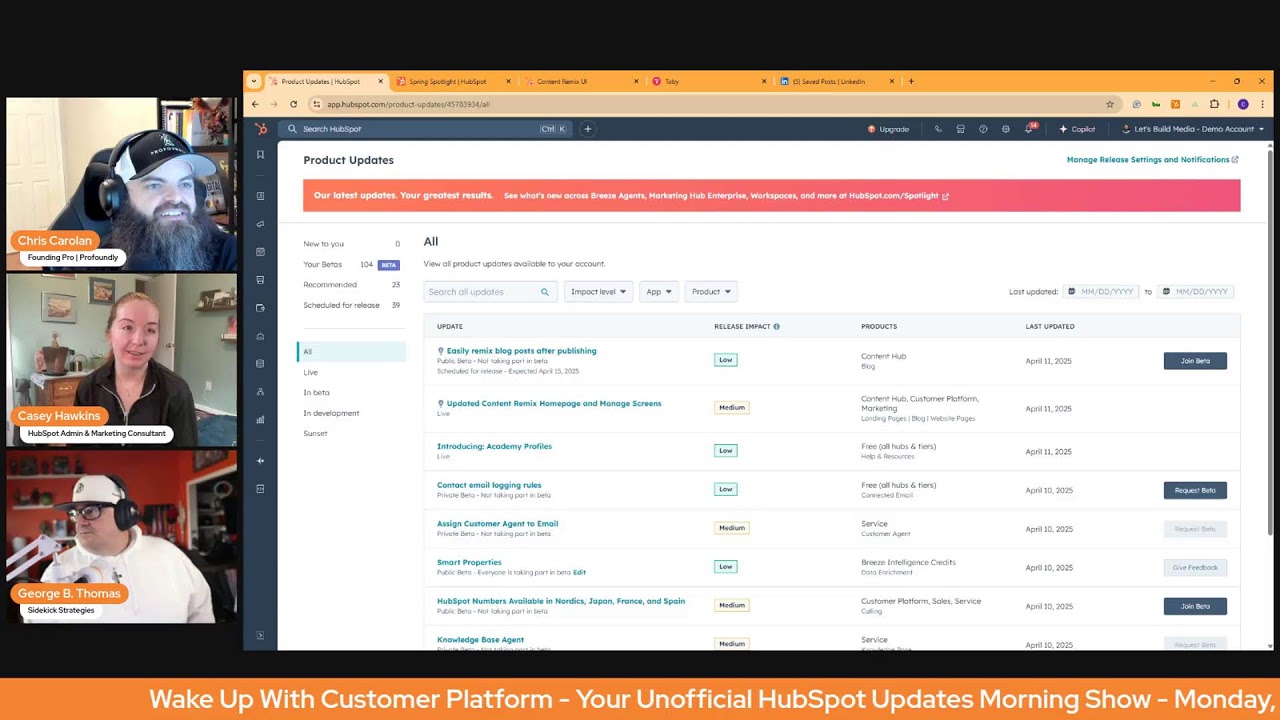Image resolution: width=1280 pixels, height=720 pixels.
Task: Click the end date MM/DD/YYYY picker
Action: 1196,292
